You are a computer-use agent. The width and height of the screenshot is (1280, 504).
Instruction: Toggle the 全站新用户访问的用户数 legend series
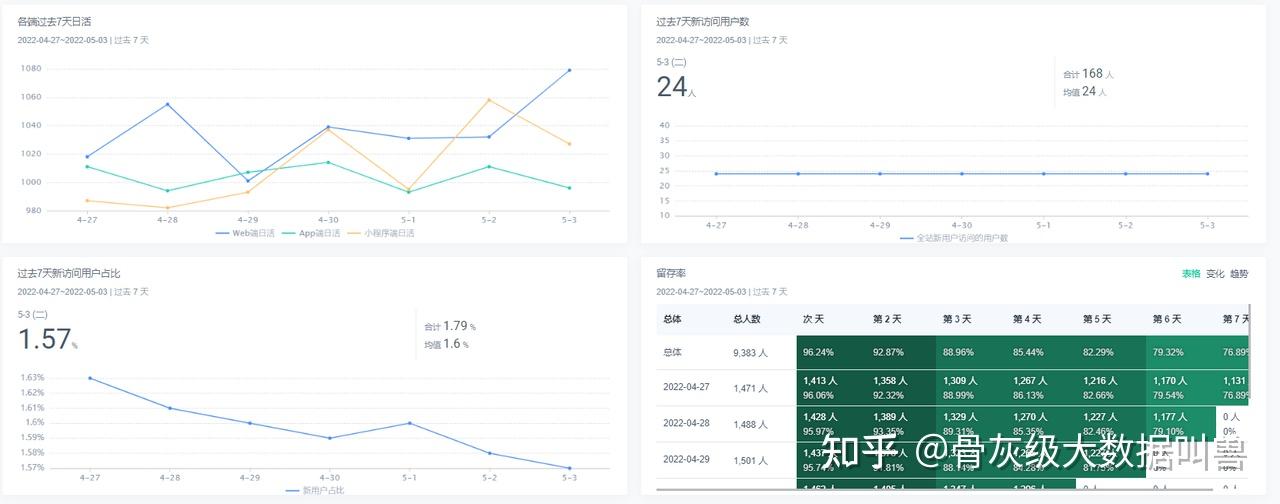point(954,238)
